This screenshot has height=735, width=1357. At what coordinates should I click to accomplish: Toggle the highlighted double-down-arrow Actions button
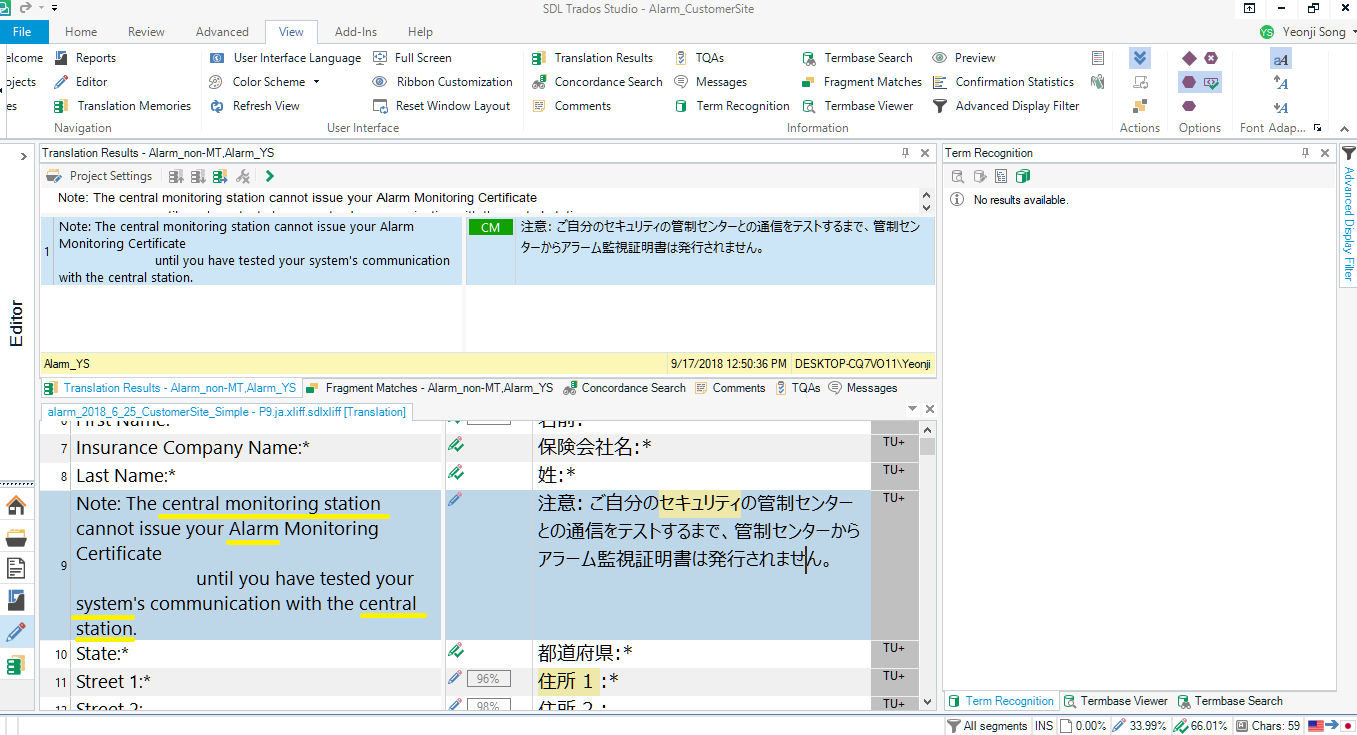click(1140, 58)
